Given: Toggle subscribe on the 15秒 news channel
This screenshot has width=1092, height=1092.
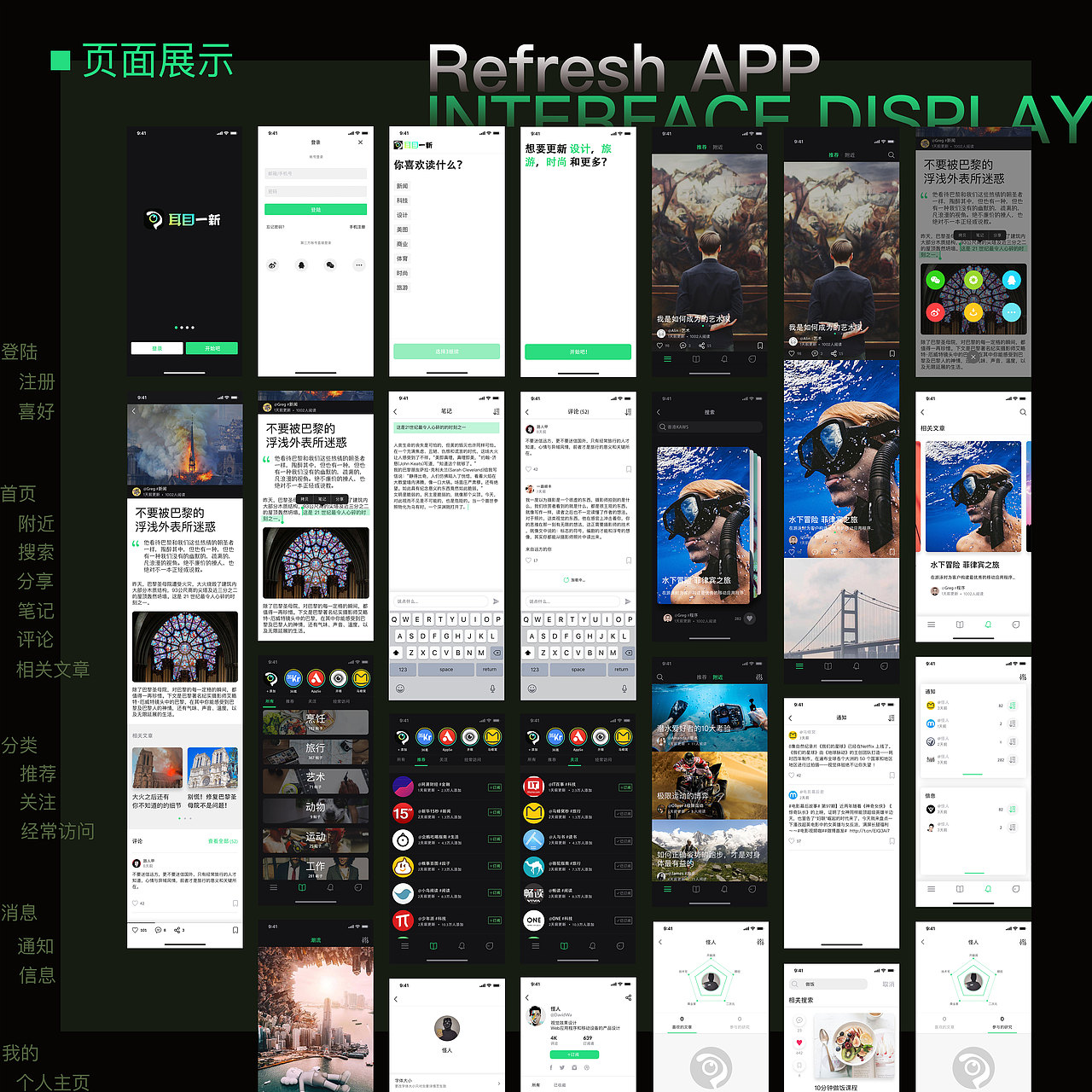Looking at the screenshot, I should (x=494, y=812).
